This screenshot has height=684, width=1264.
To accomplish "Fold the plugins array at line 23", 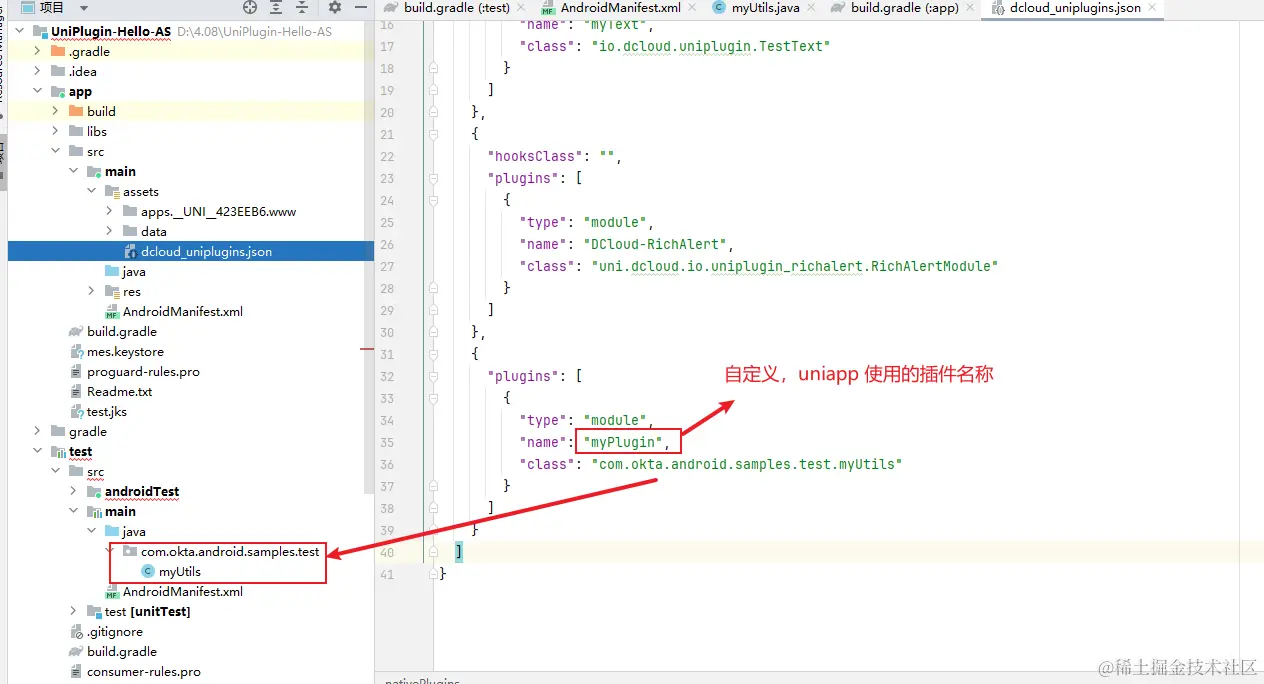I will [434, 178].
